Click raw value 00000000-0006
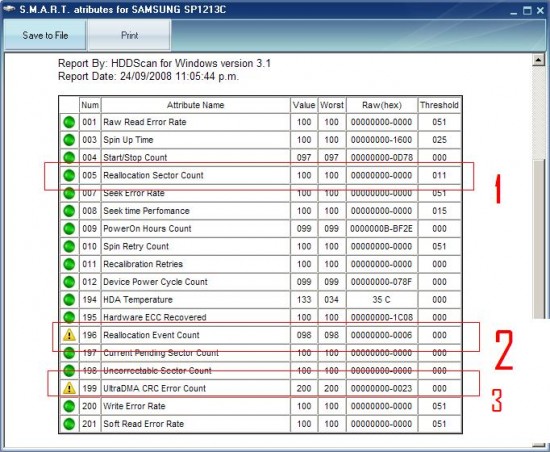 point(381,335)
